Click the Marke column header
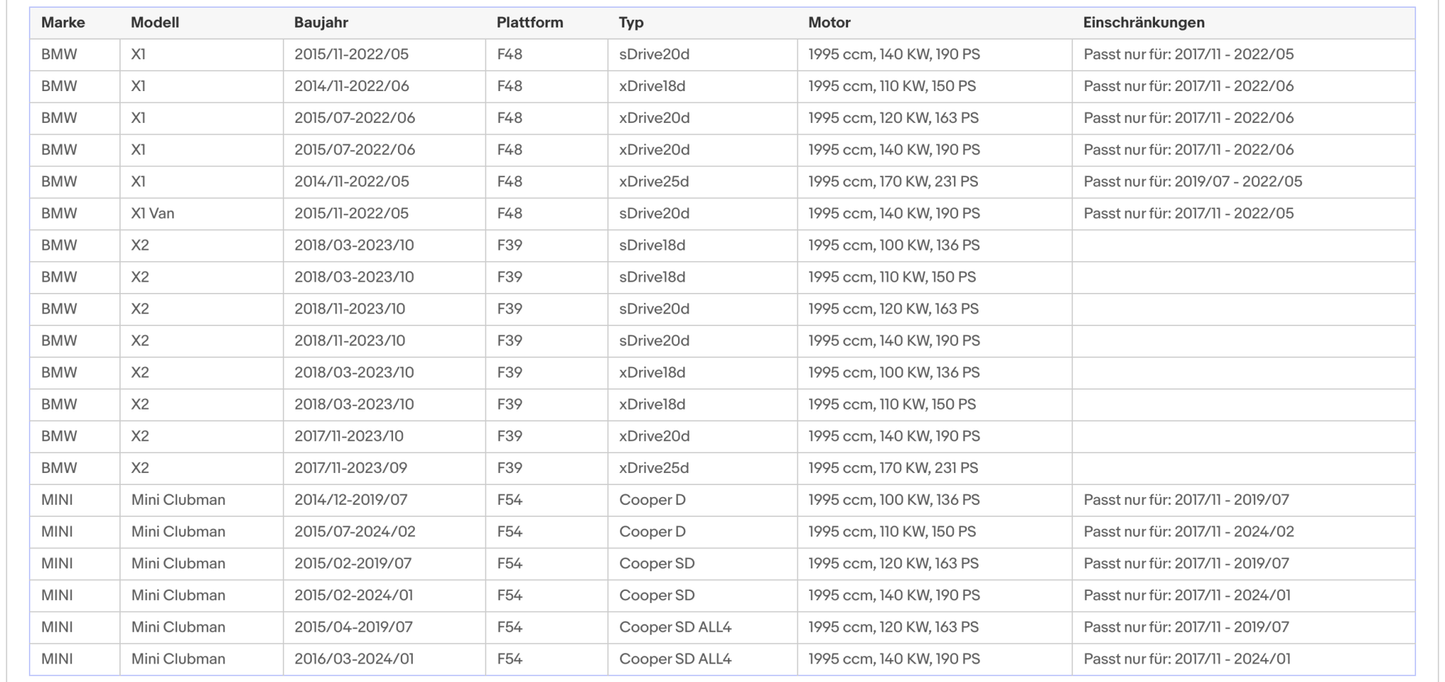Screen dimensions: 1445x682 63,22
